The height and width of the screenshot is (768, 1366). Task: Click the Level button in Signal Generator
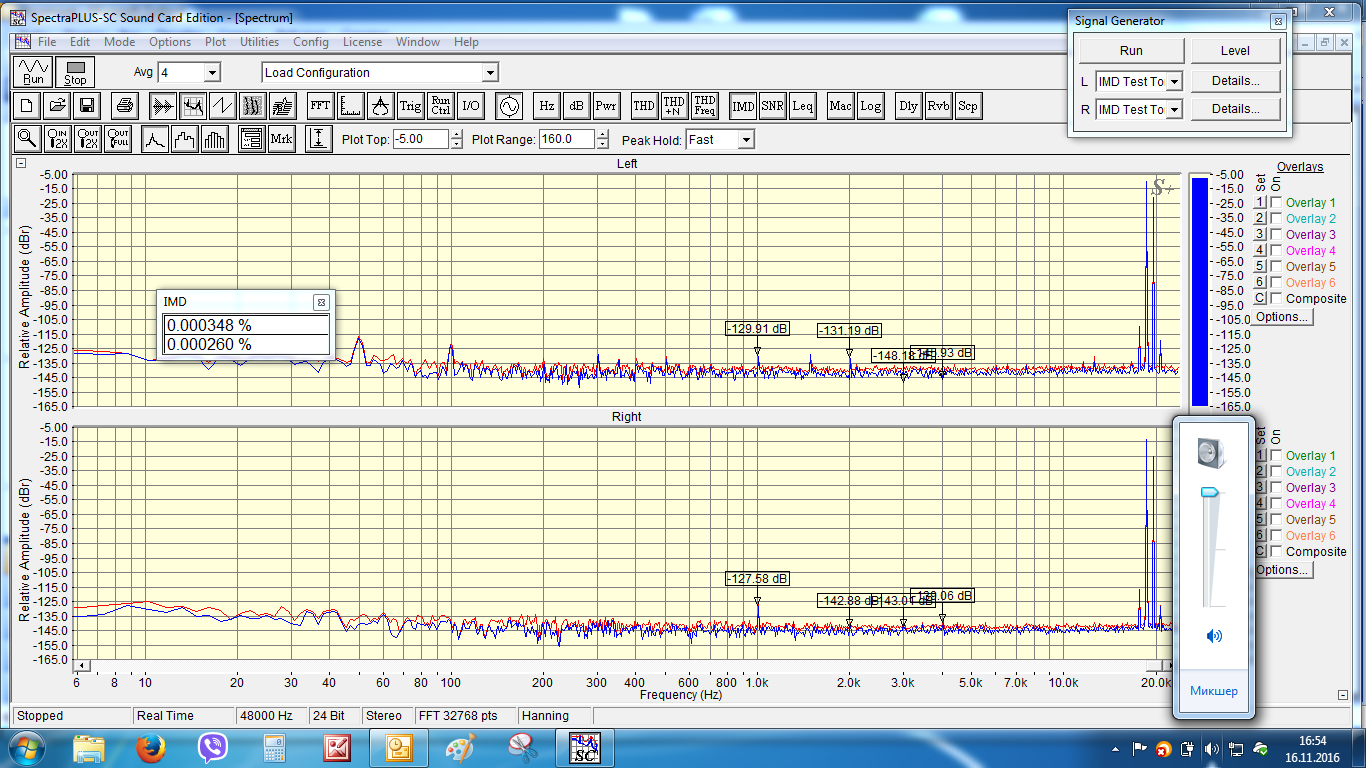click(1235, 51)
